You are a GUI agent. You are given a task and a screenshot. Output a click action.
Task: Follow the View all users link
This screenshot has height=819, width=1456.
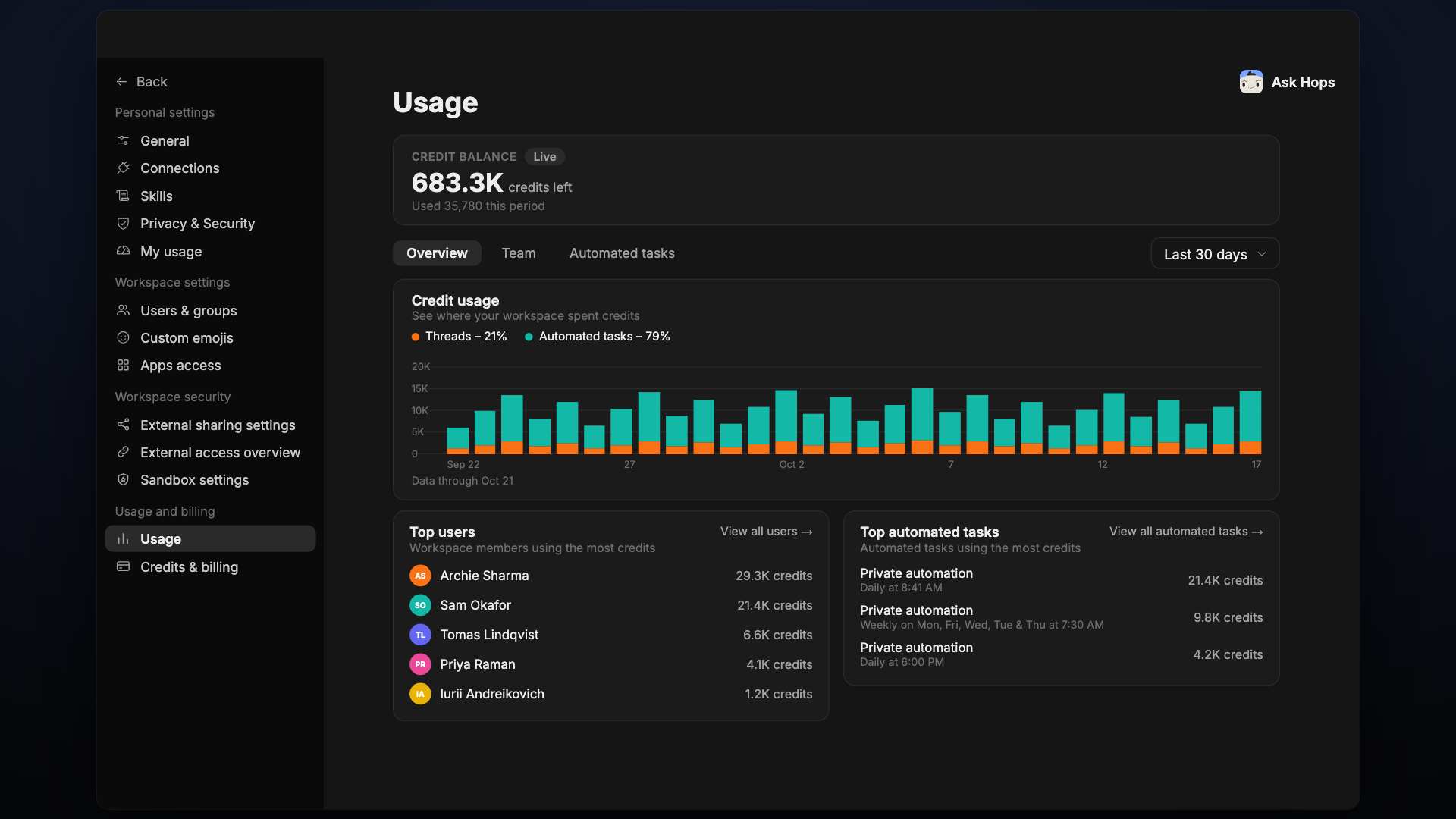pyautogui.click(x=766, y=531)
